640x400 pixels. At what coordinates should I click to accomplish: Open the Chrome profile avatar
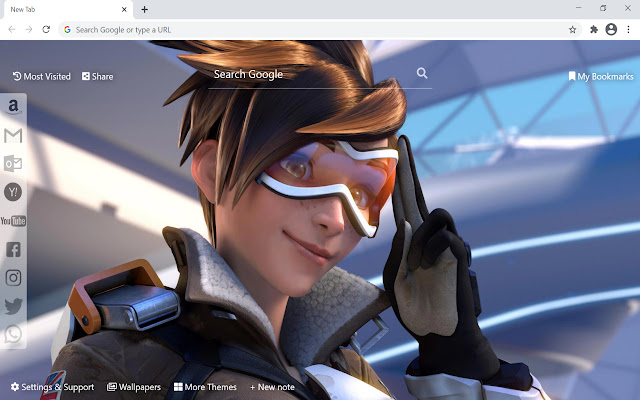[x=611, y=29]
